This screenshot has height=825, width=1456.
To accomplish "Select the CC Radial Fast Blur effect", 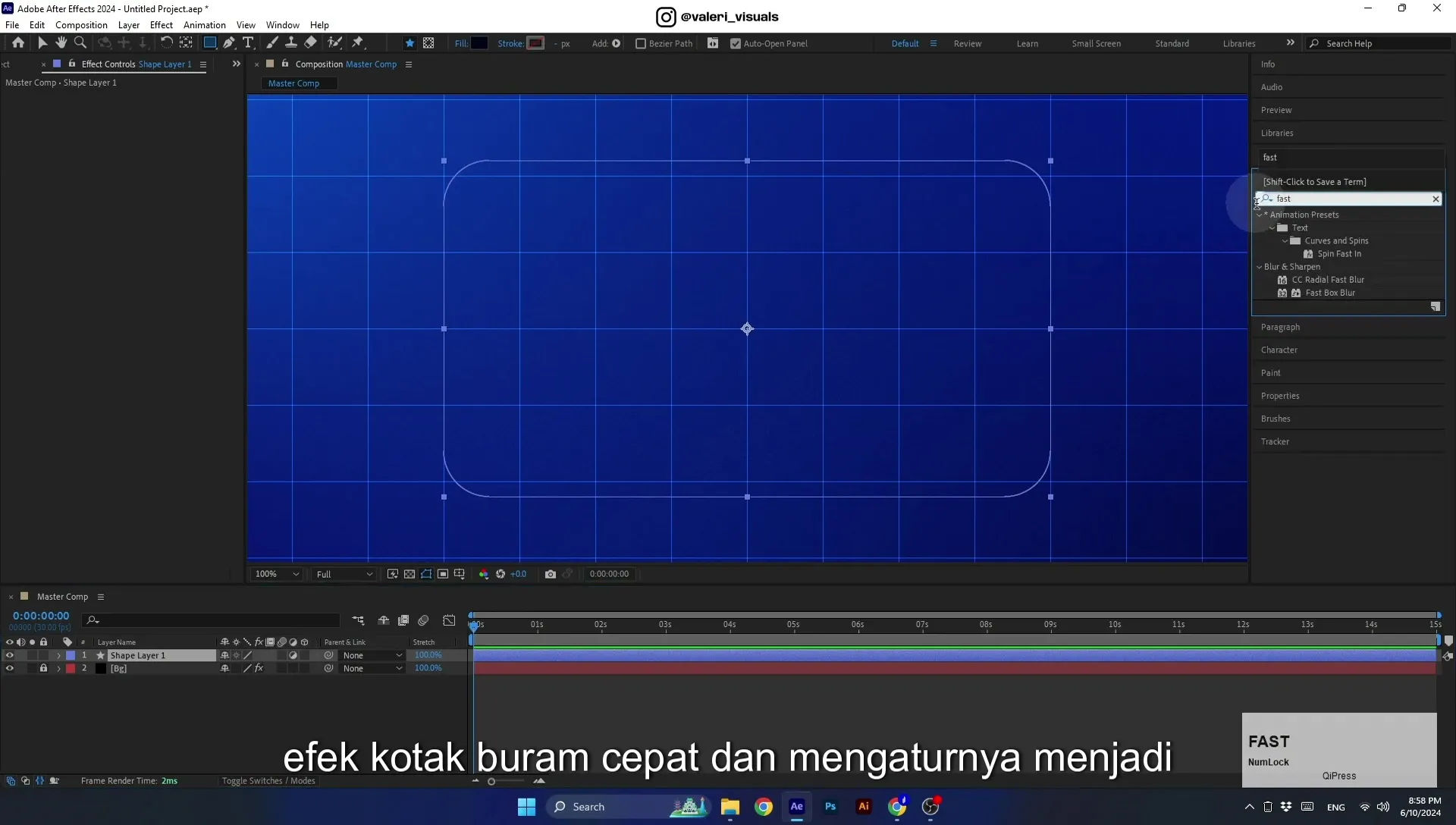I will (1328, 280).
